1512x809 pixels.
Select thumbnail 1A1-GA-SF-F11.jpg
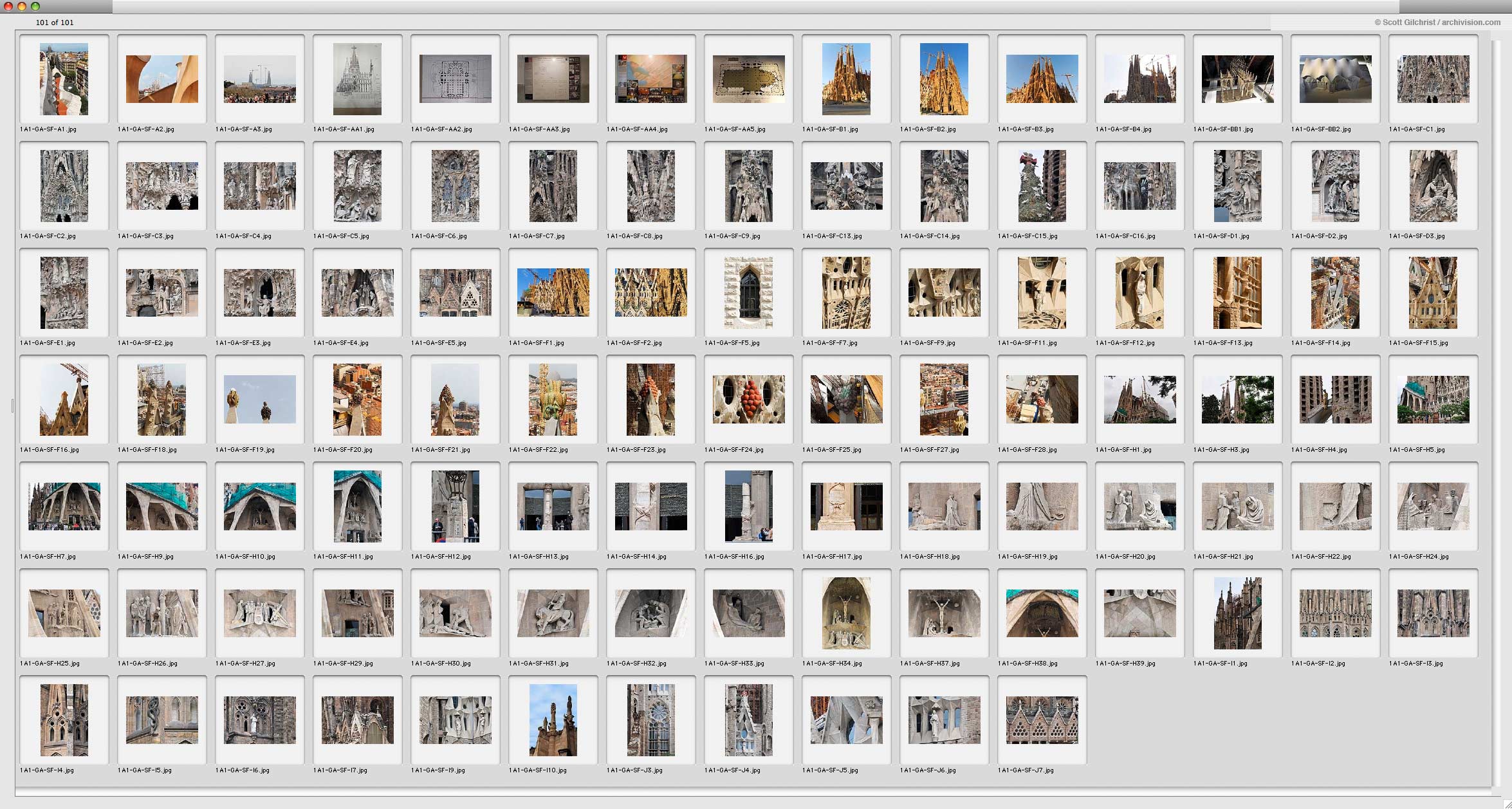pos(1042,293)
